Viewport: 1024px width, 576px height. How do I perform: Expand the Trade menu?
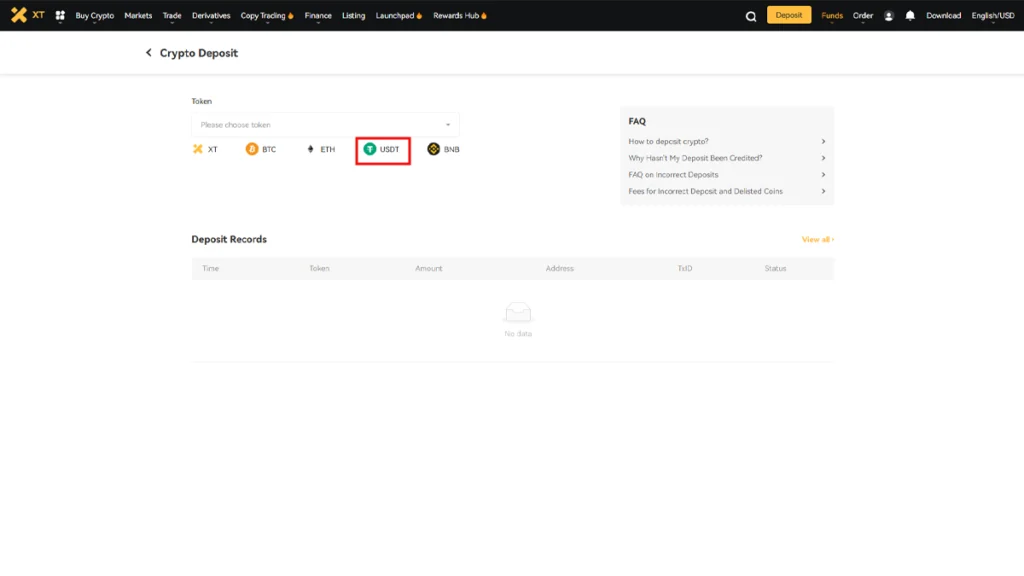click(172, 16)
